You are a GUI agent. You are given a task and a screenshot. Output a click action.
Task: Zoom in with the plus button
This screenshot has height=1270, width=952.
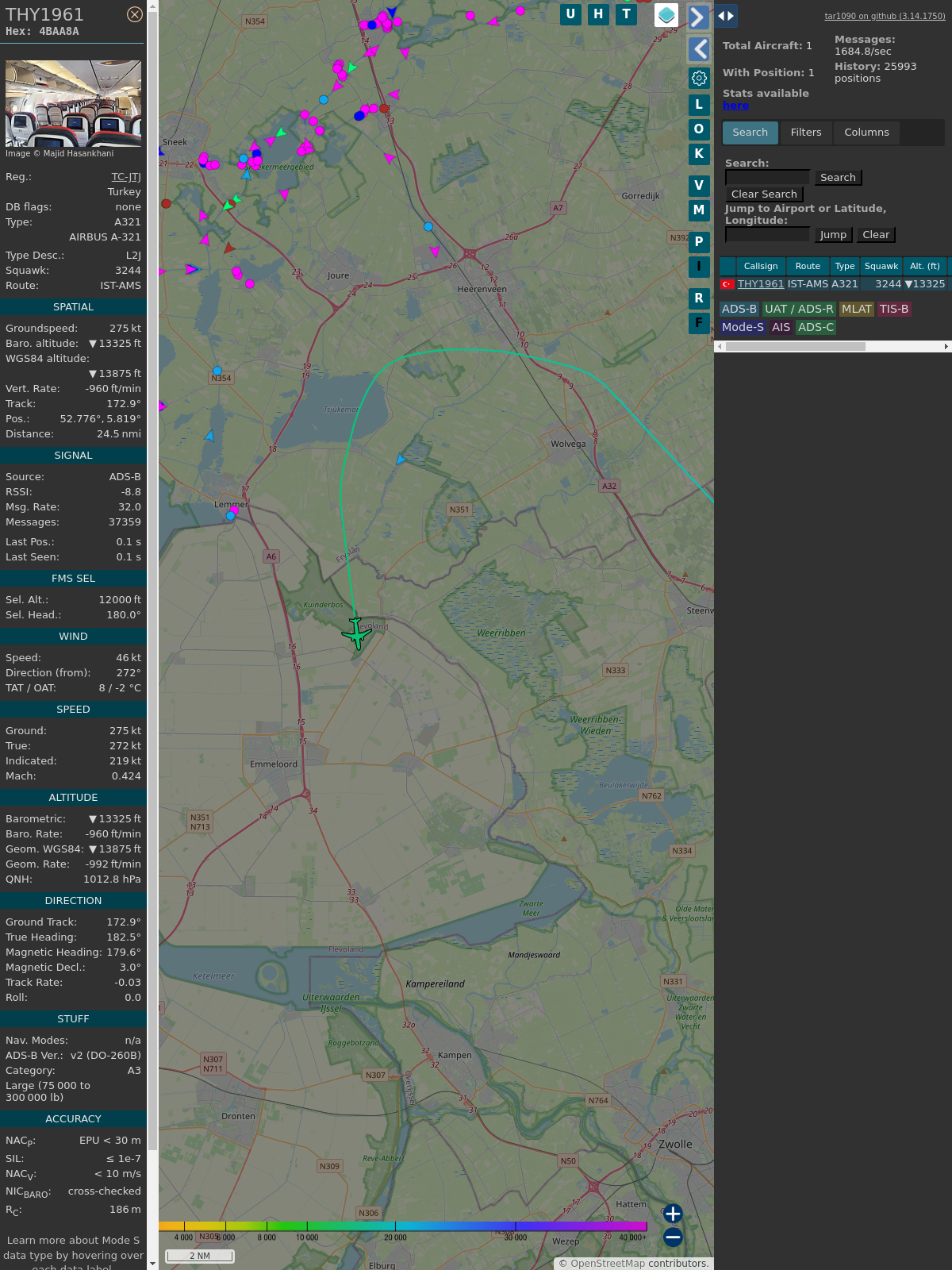pos(673,1214)
